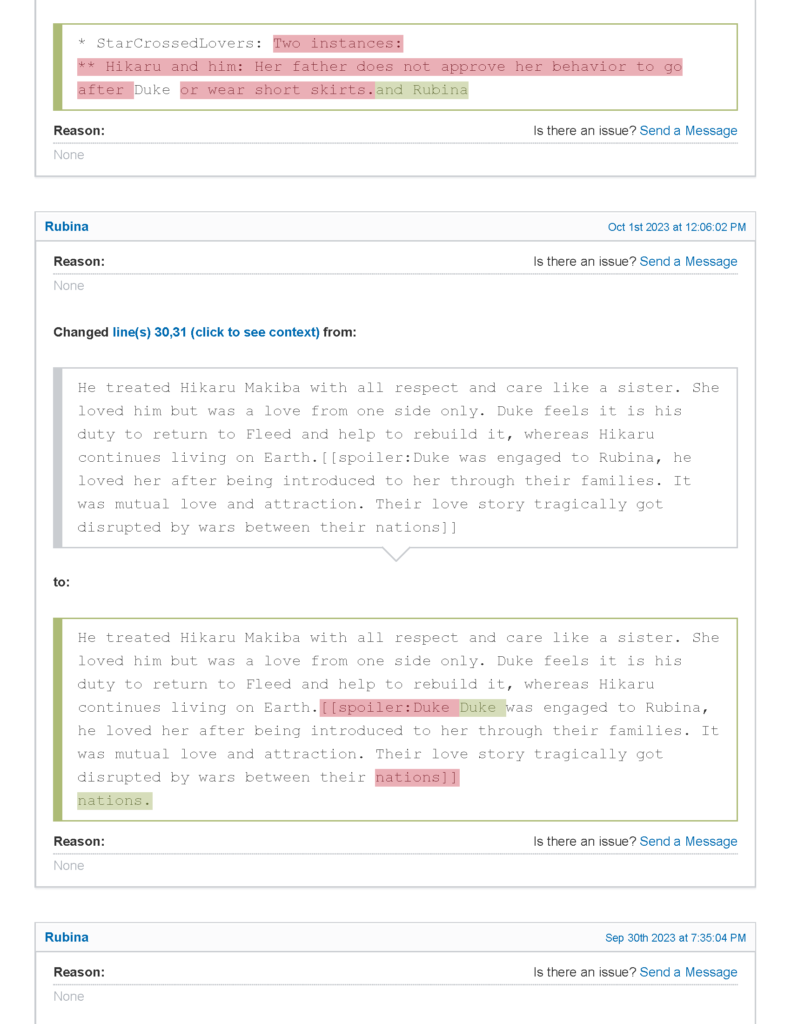This screenshot has height=1024, width=791.
Task: Click the added 'and Rubina' green highlight
Action: tap(422, 90)
